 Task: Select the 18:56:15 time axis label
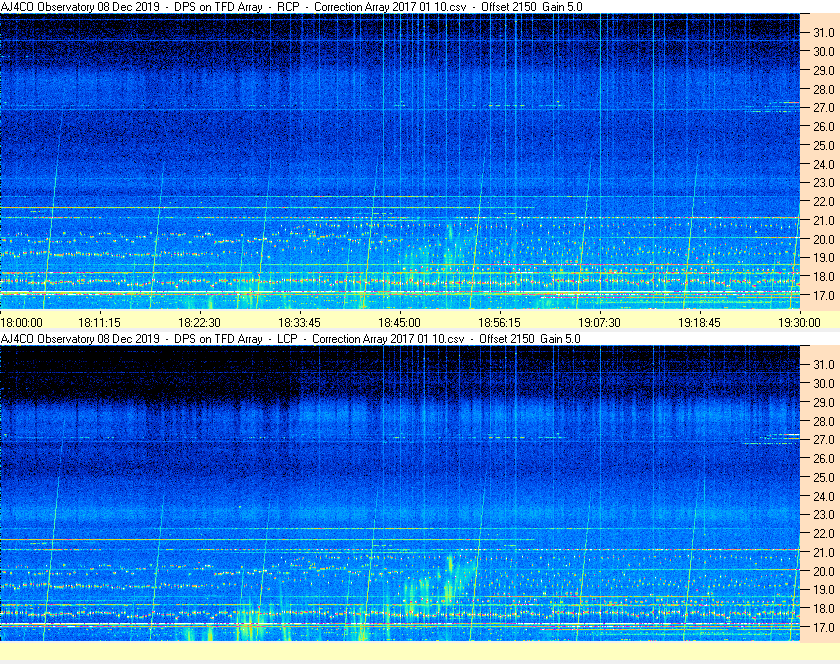[499, 323]
